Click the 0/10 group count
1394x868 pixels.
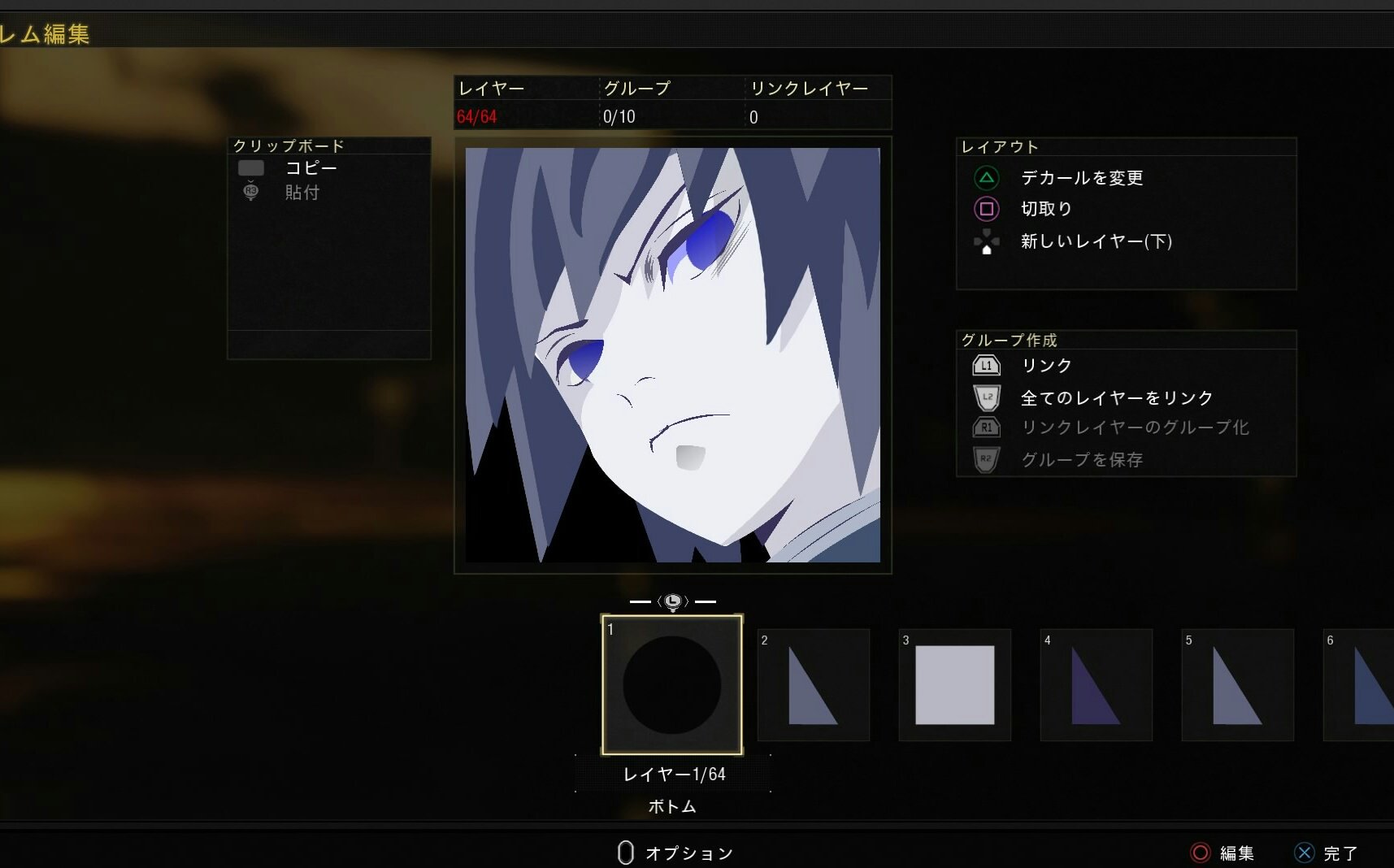[x=619, y=117]
